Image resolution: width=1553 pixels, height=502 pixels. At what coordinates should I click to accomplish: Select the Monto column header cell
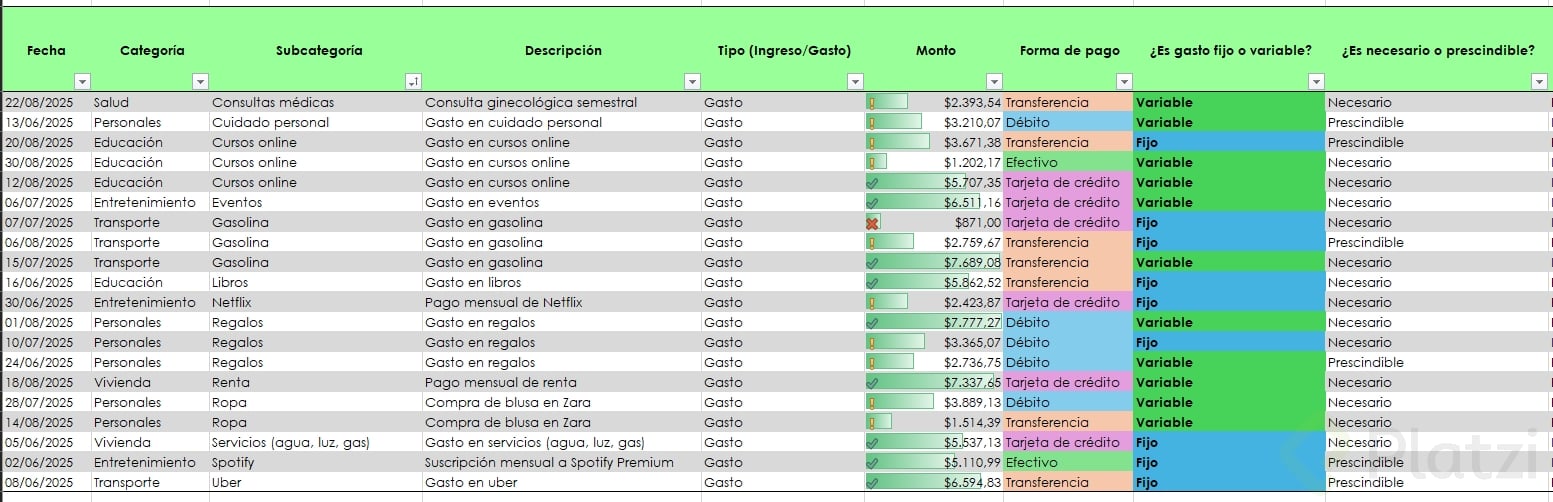click(935, 50)
